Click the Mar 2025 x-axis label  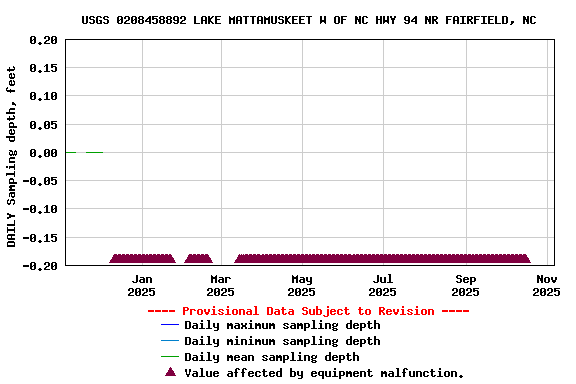(x=220, y=286)
